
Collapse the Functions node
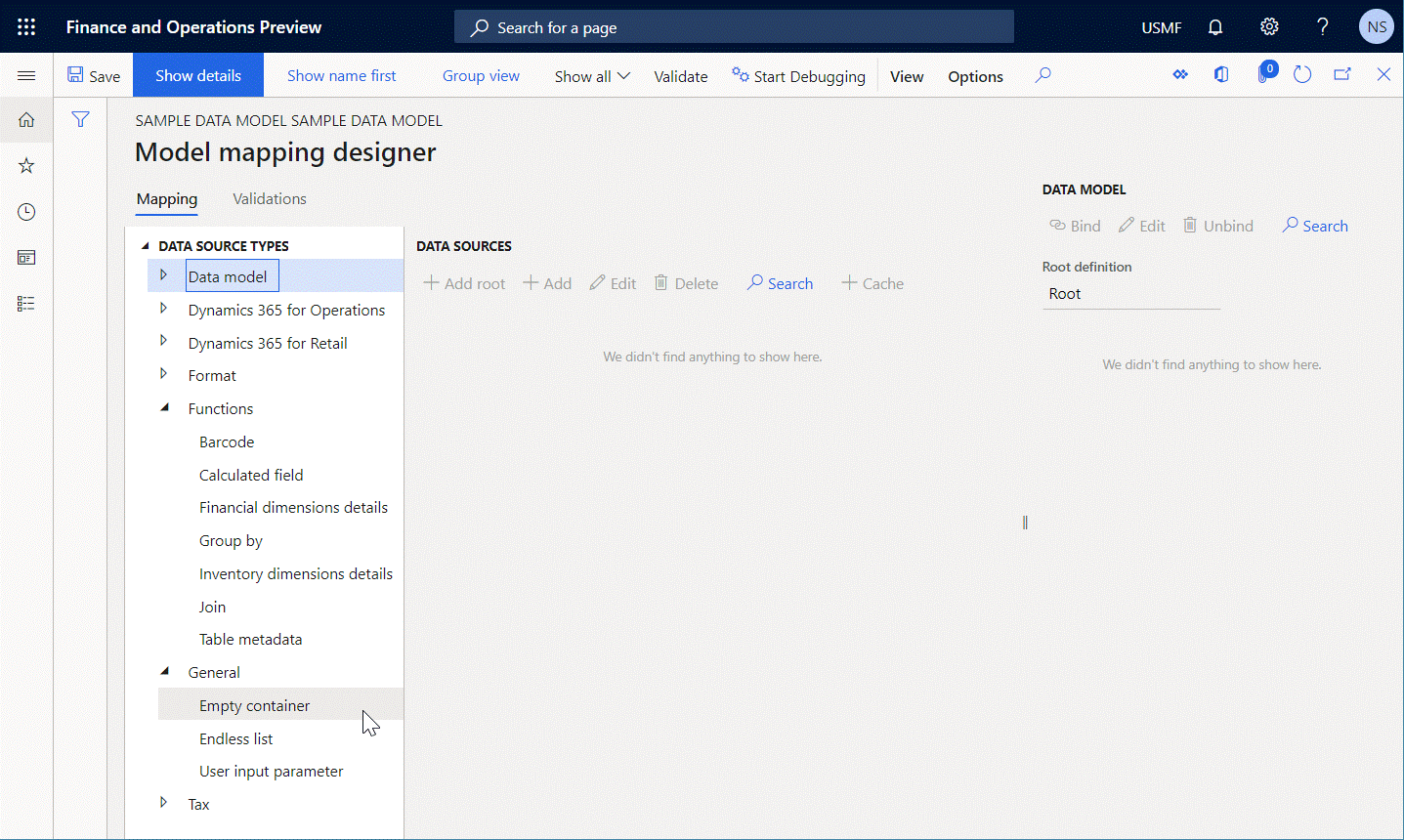pyautogui.click(x=163, y=407)
